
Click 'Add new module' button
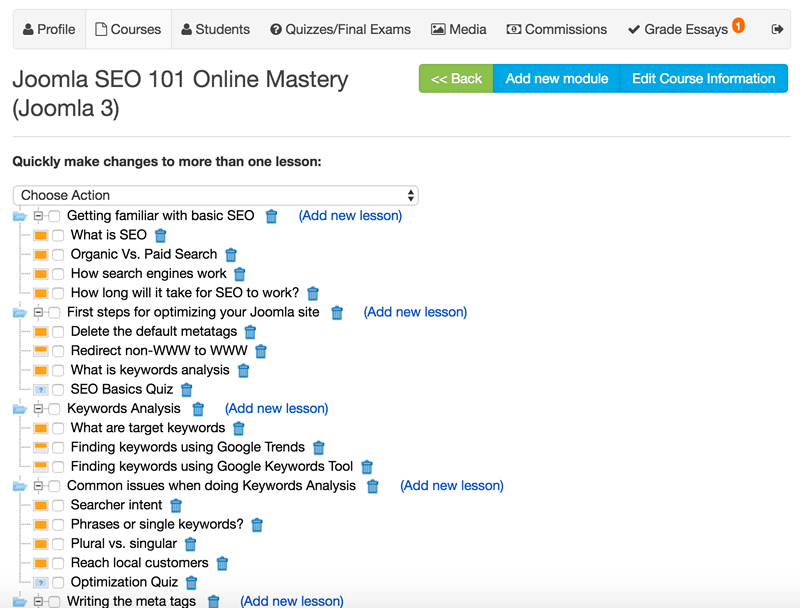click(557, 79)
